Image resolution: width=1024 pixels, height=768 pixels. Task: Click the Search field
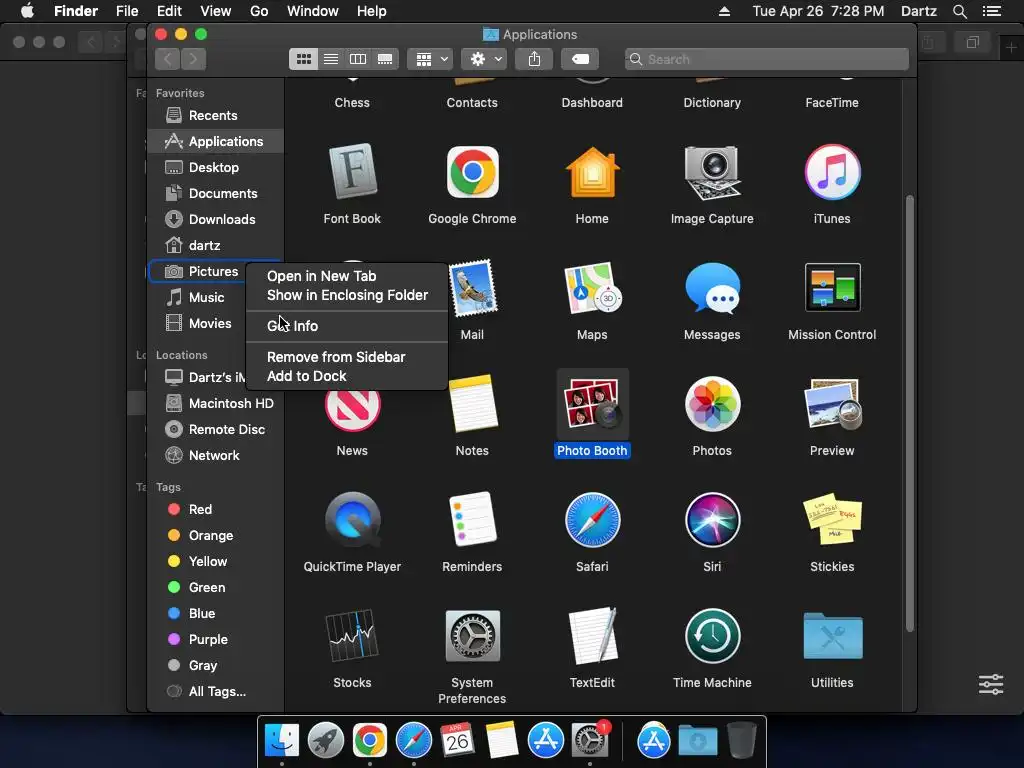coord(767,59)
